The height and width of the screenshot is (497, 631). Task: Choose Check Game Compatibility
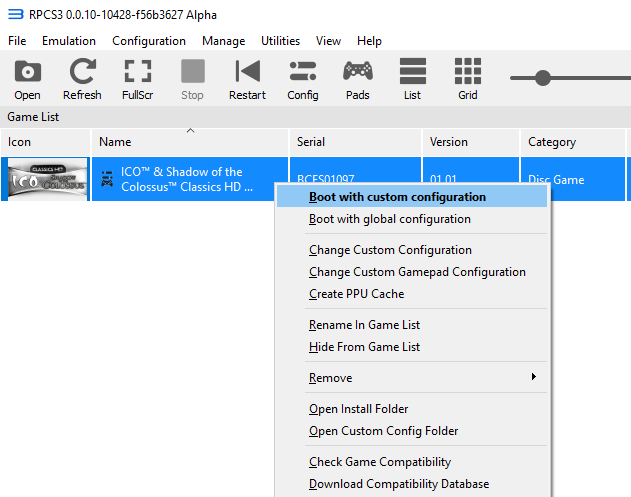coord(412,462)
